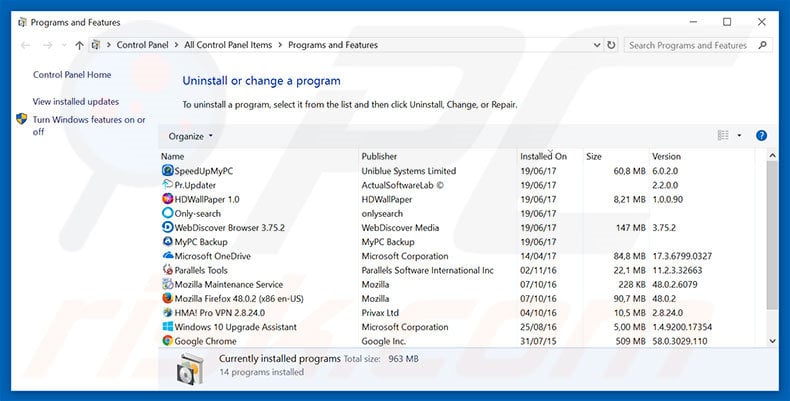Click the HMA! Pro VPN icon

point(168,312)
